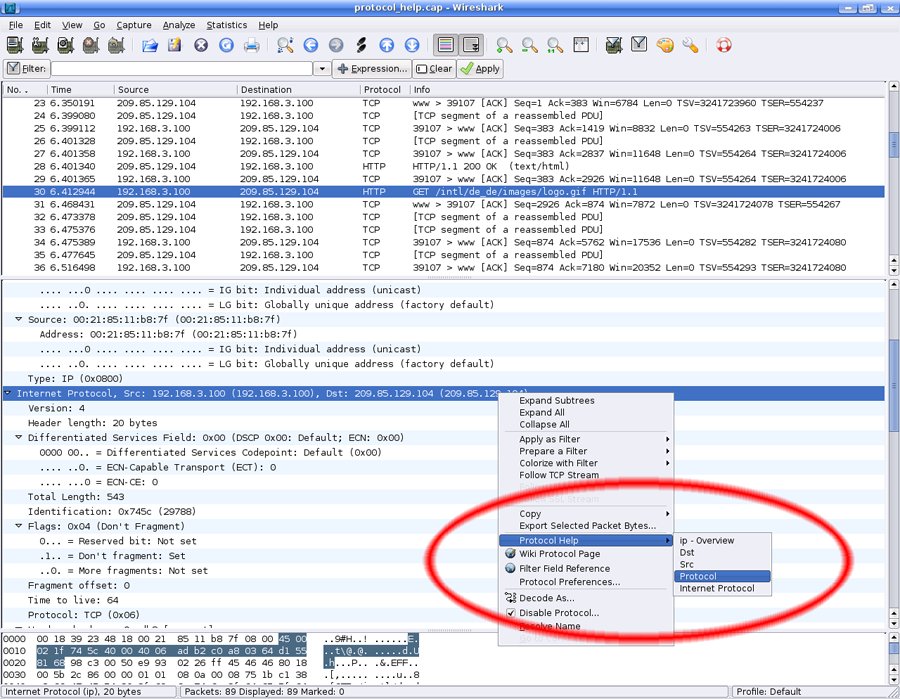This screenshot has width=900, height=699.
Task: Edit capture filters from the toolbar
Action: (614, 45)
